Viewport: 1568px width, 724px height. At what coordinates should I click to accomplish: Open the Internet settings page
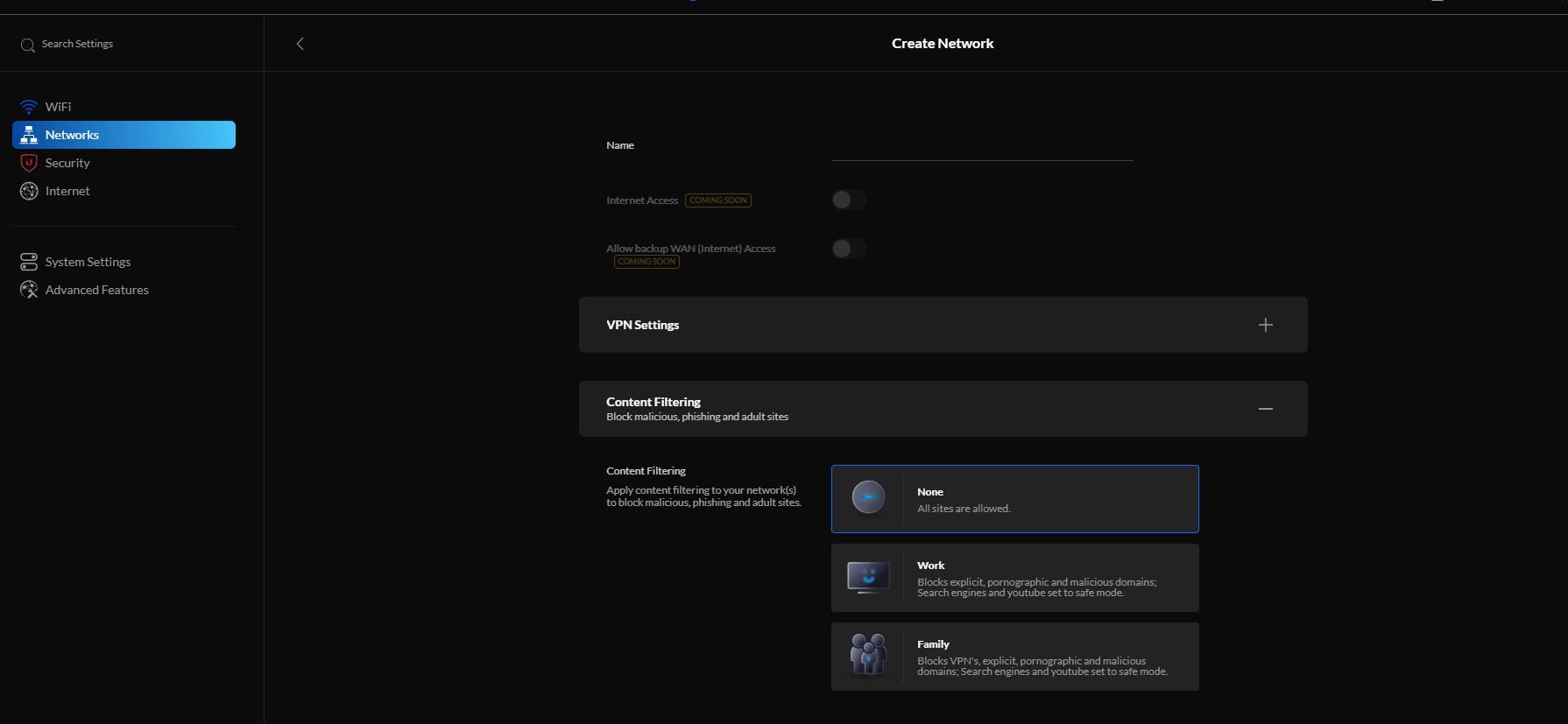coord(67,191)
